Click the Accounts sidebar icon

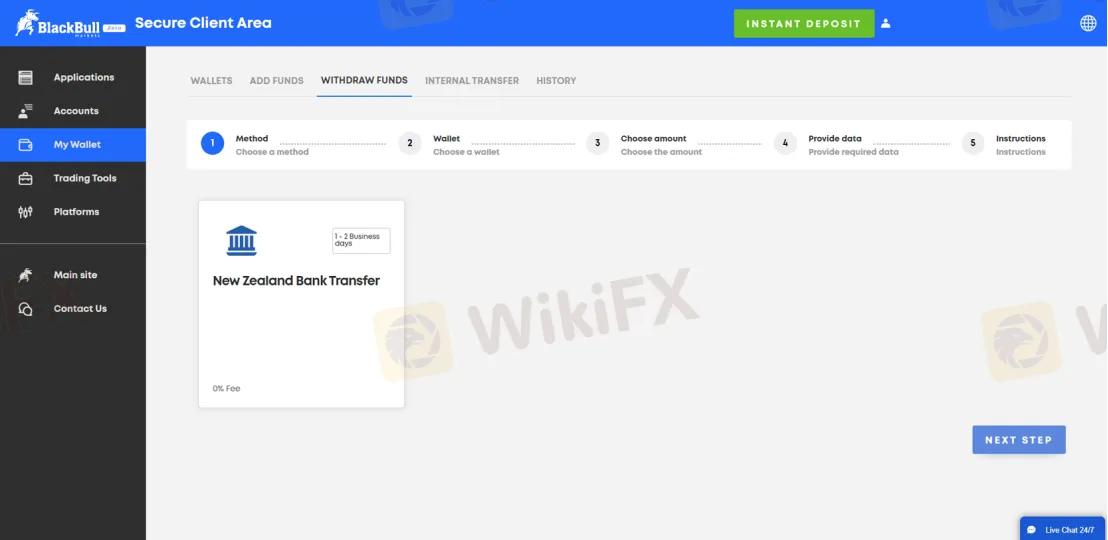pos(26,111)
